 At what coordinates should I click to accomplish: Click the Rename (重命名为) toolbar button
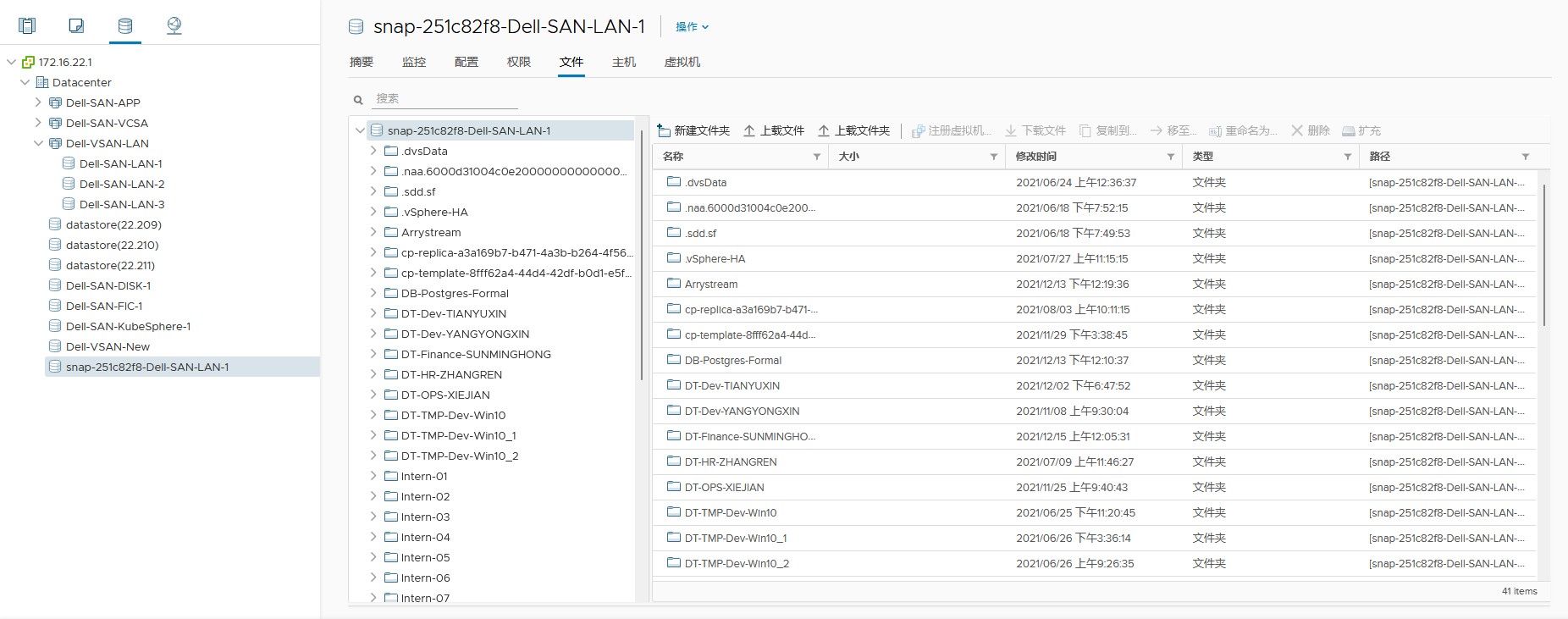click(1242, 130)
